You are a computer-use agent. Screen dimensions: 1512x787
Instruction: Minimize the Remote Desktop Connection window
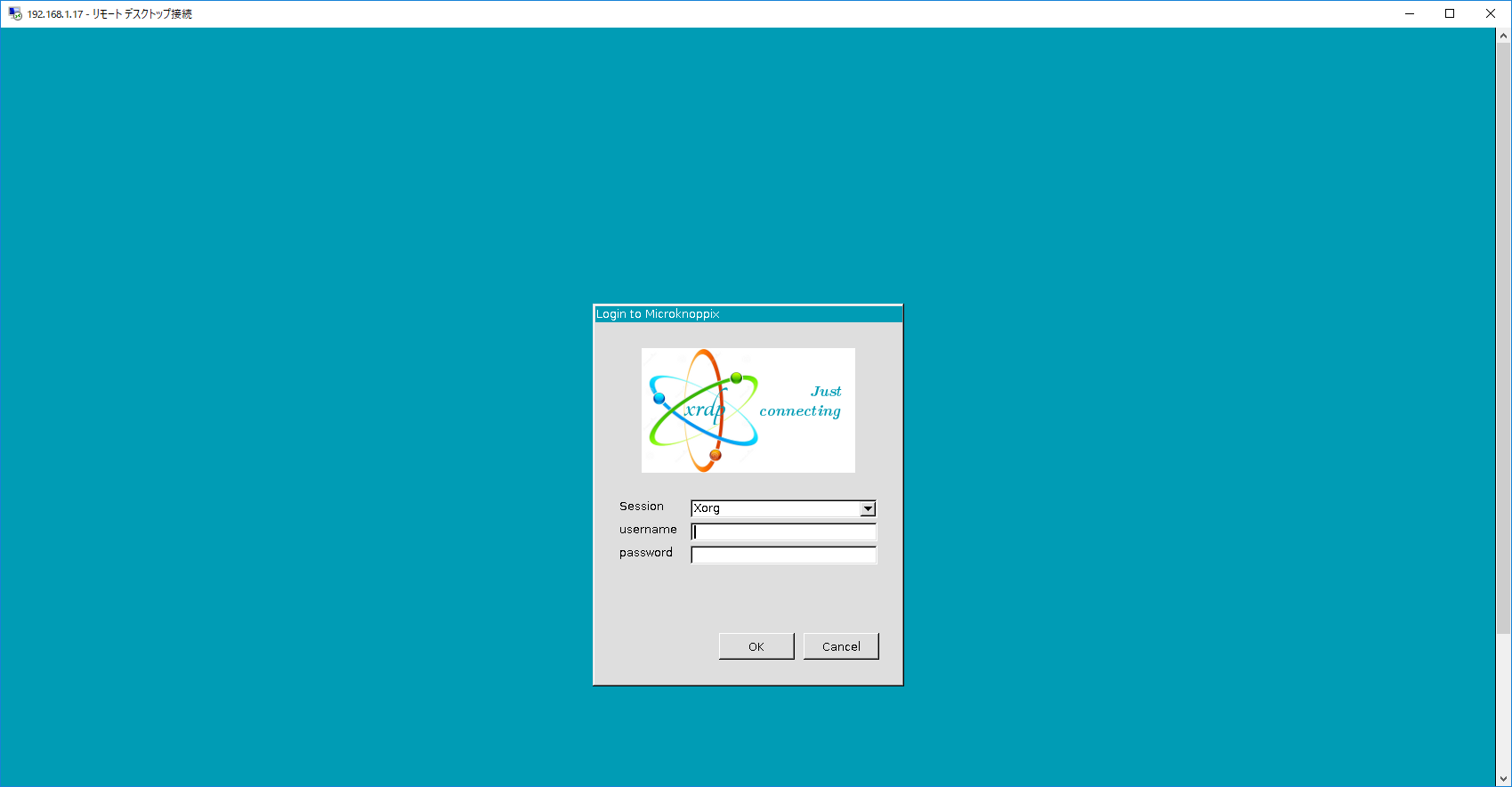click(x=1410, y=13)
